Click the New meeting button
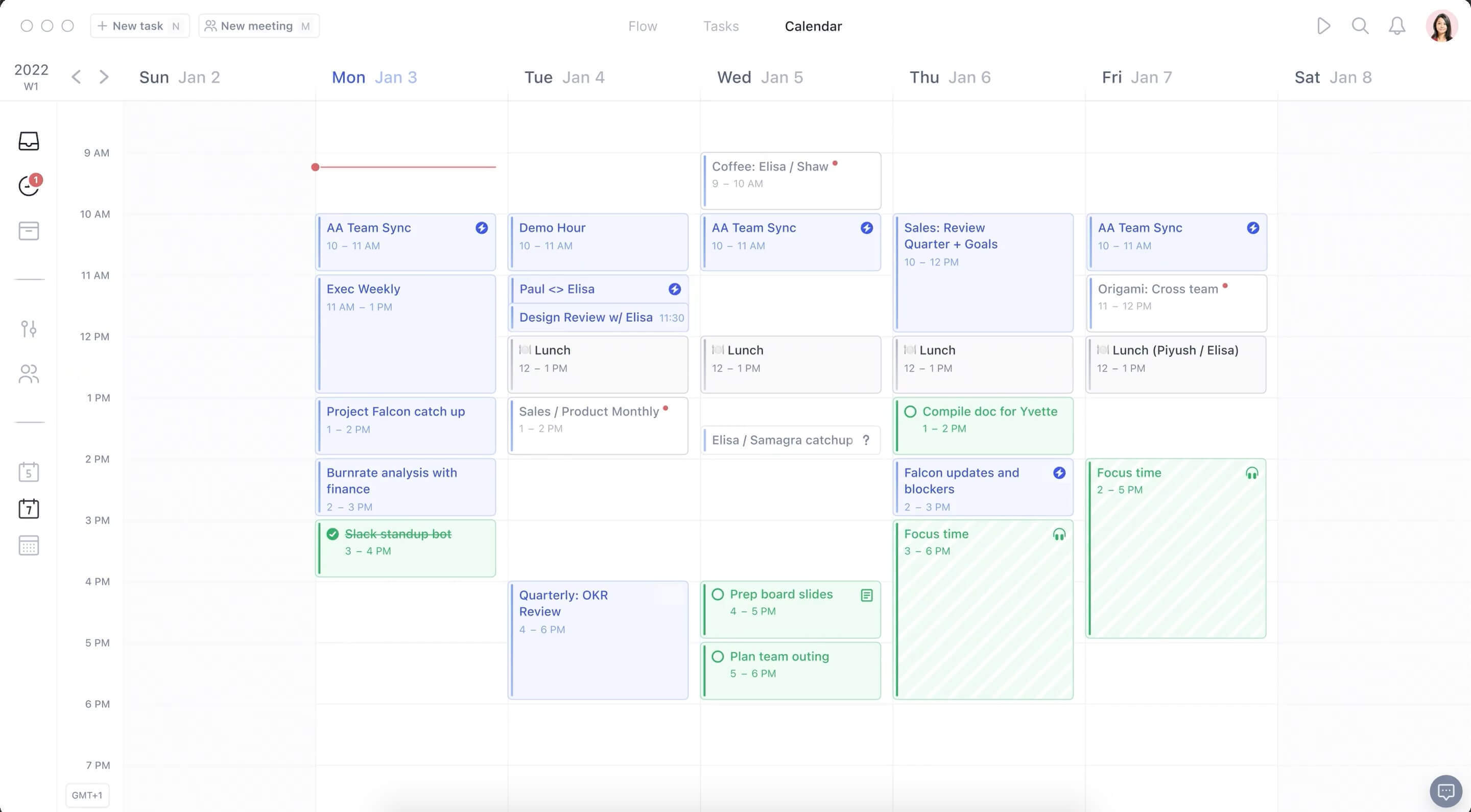 [x=258, y=26]
